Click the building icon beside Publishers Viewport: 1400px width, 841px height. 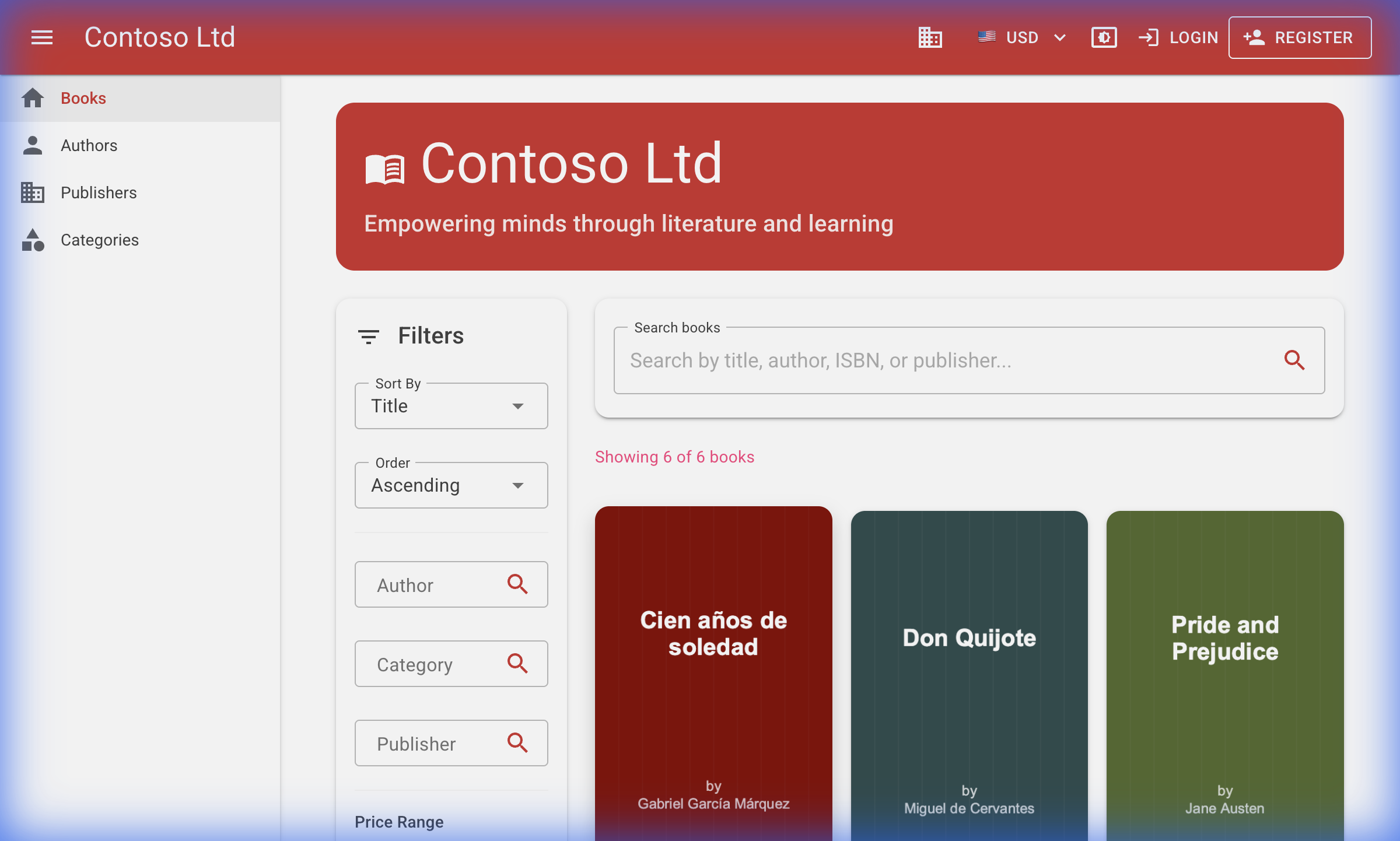coord(33,192)
